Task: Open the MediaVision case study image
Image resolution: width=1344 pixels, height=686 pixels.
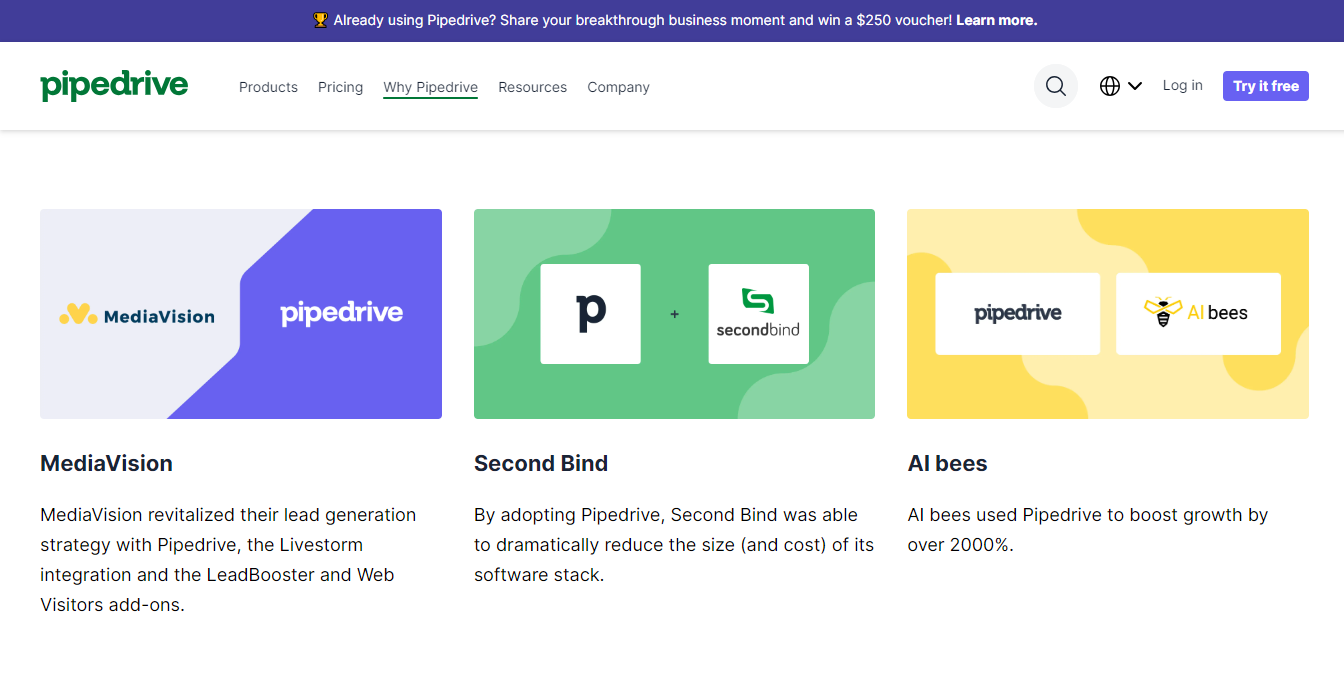Action: (241, 314)
